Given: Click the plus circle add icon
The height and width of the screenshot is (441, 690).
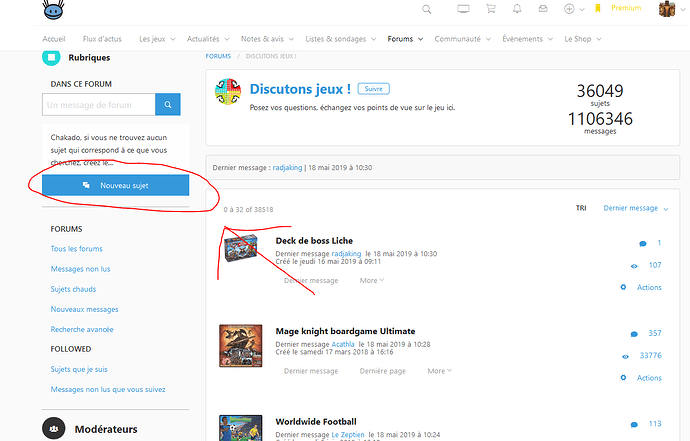Looking at the screenshot, I should pyautogui.click(x=569, y=9).
